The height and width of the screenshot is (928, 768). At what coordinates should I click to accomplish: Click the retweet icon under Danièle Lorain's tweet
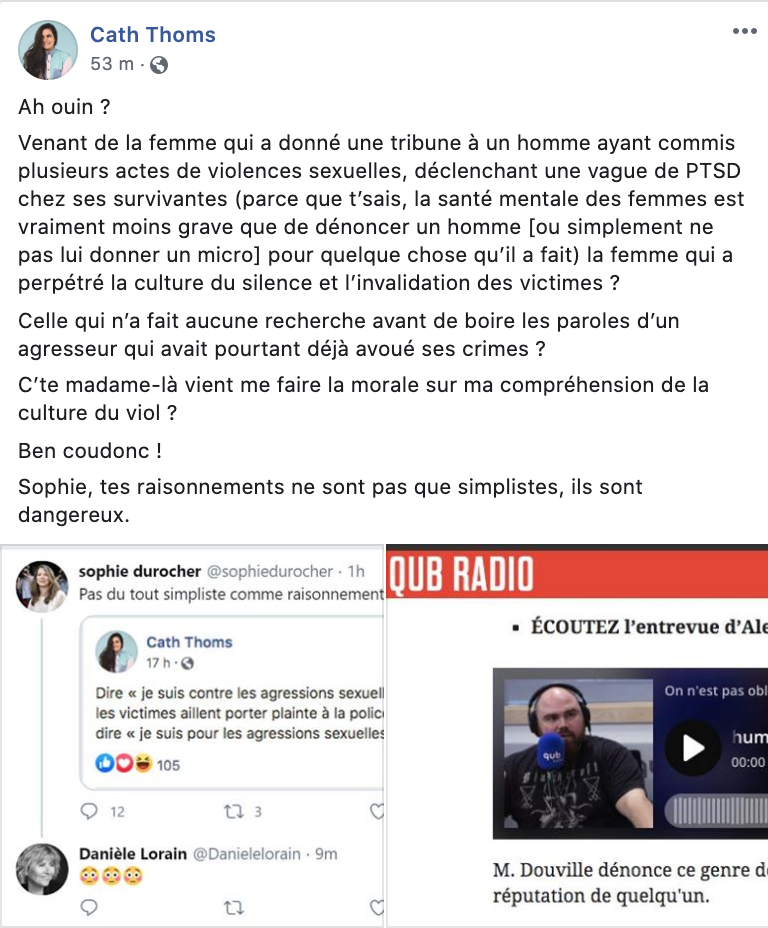click(x=234, y=907)
